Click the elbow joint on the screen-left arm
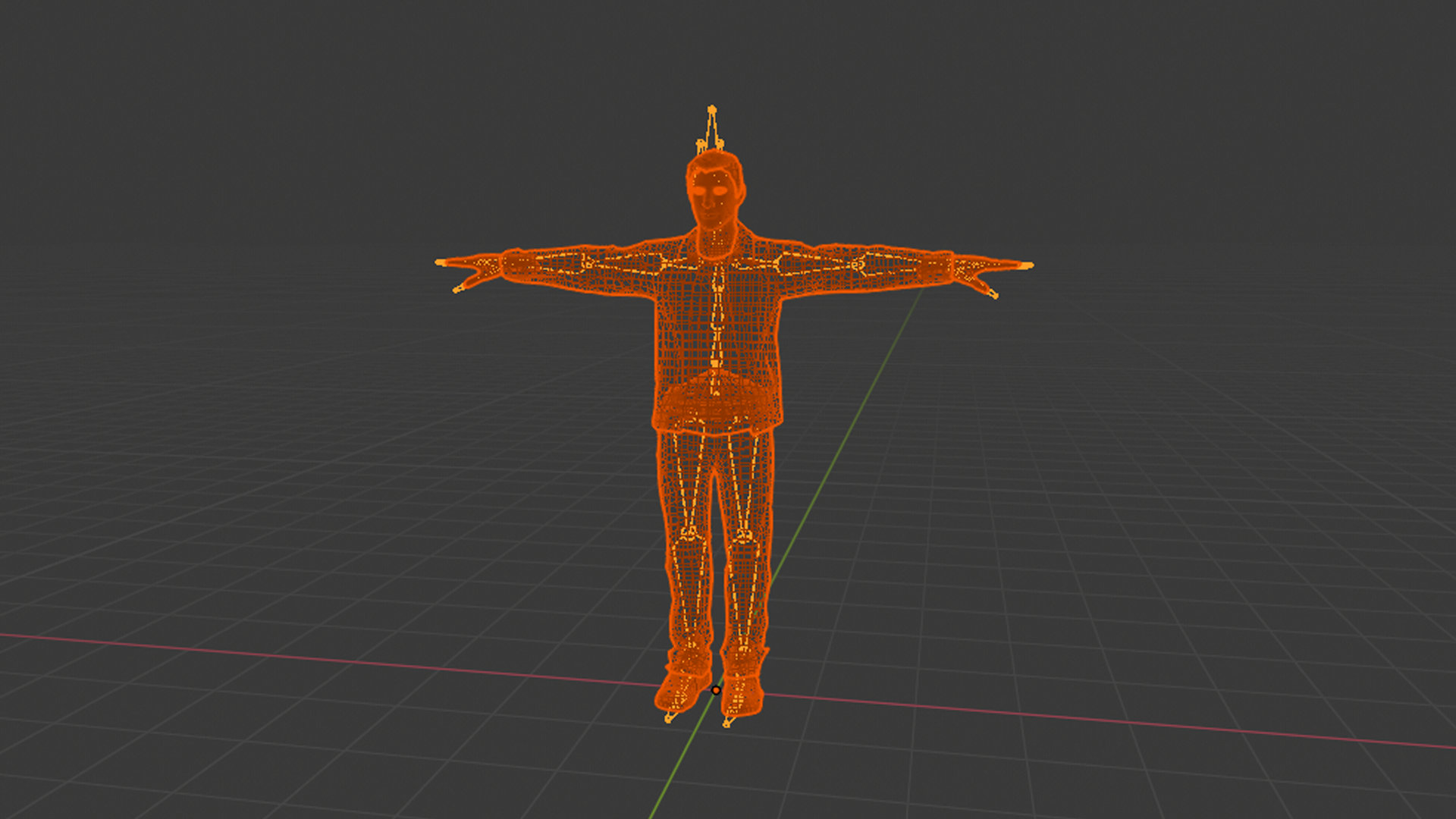1456x819 pixels. tap(587, 262)
